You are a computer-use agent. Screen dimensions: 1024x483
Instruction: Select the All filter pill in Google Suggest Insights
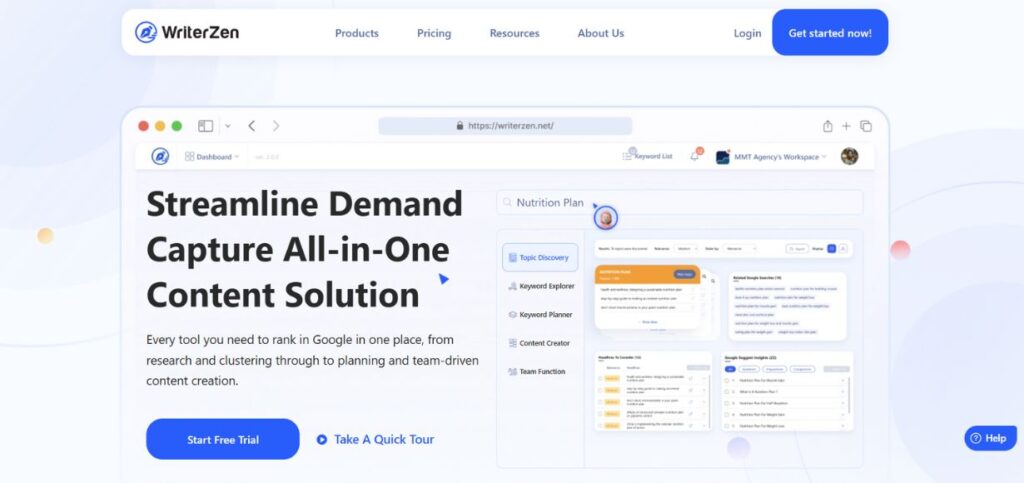click(730, 369)
